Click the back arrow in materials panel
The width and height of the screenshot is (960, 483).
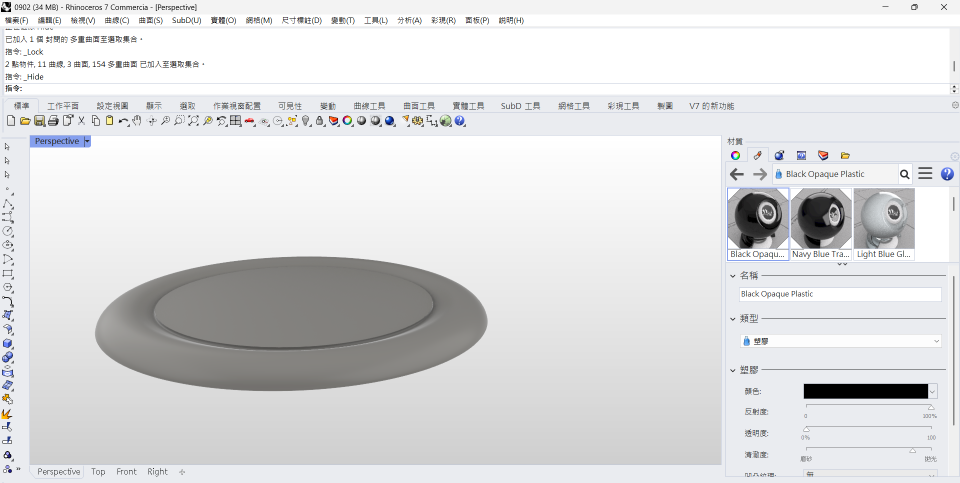(737, 174)
